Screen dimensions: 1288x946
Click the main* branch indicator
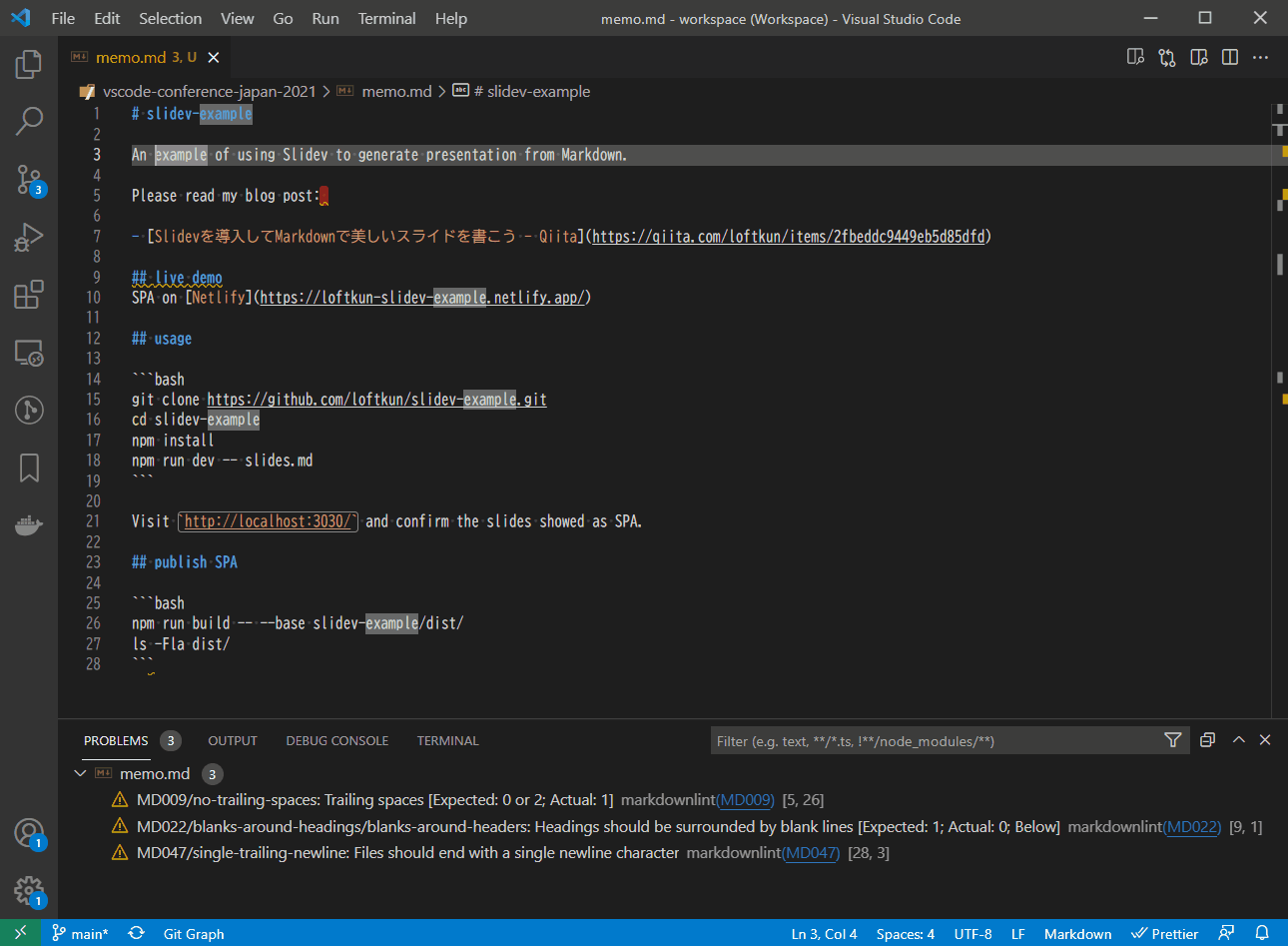[81, 933]
